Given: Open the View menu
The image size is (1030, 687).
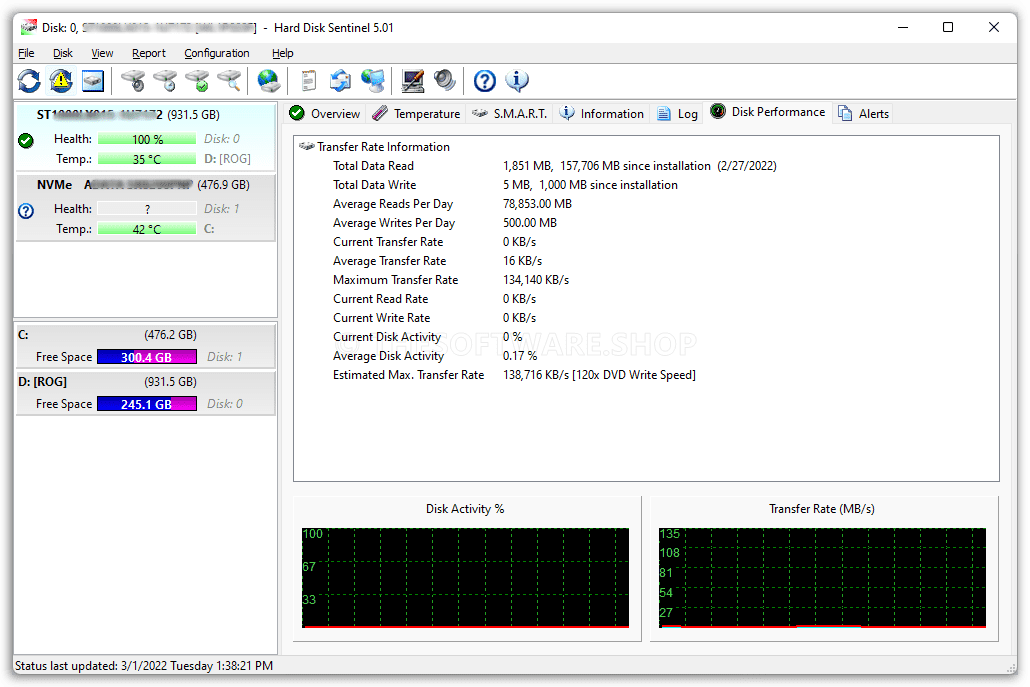Looking at the screenshot, I should coord(102,53).
